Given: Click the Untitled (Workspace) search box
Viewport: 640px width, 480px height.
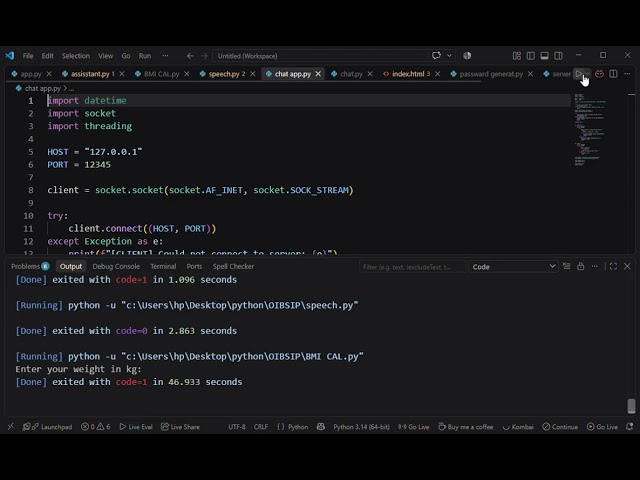Looking at the screenshot, I should point(318,56).
